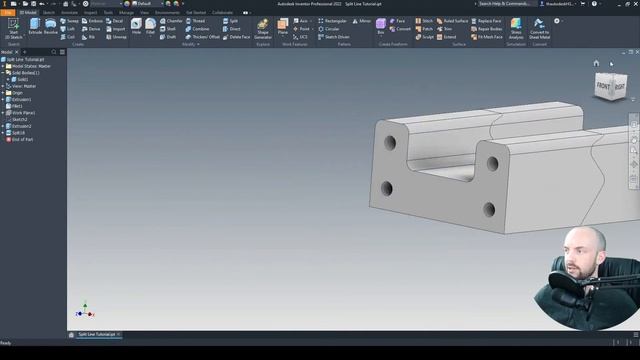
Task: Select the Ruled Surface tool
Action: [452, 21]
